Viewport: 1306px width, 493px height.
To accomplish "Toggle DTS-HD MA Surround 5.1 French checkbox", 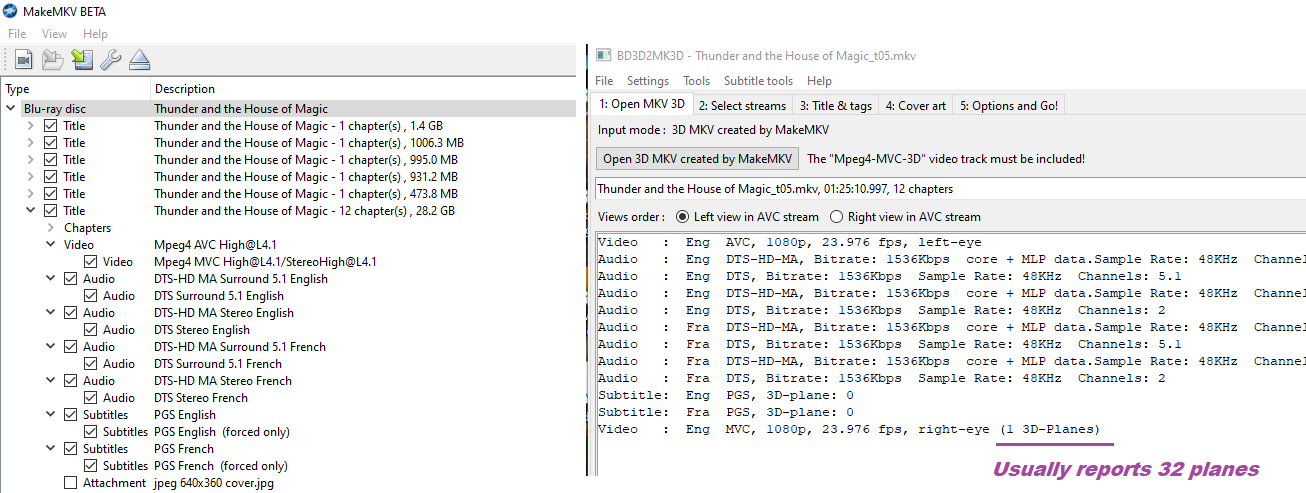I will click(x=70, y=347).
